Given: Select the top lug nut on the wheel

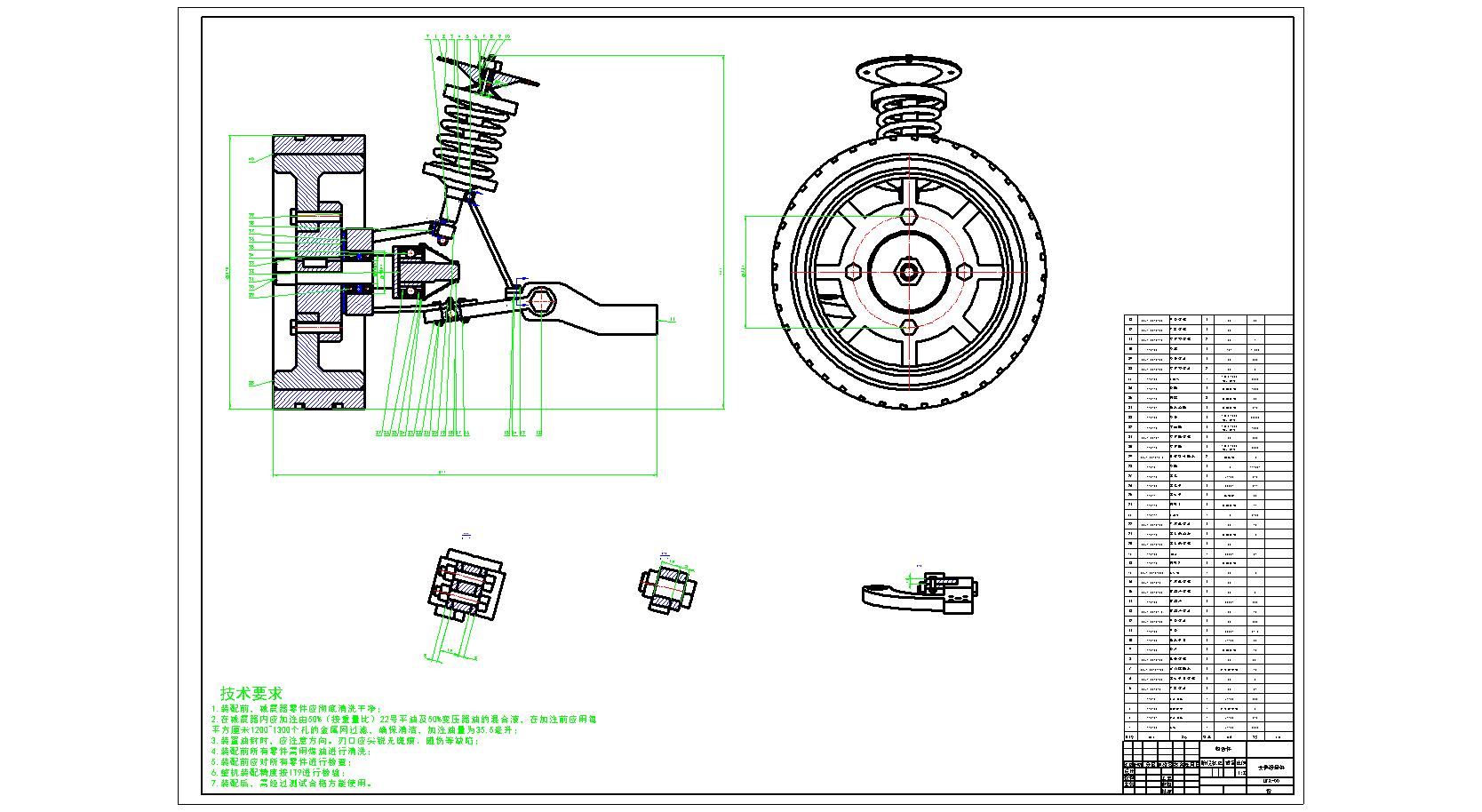Looking at the screenshot, I should click(908, 216).
